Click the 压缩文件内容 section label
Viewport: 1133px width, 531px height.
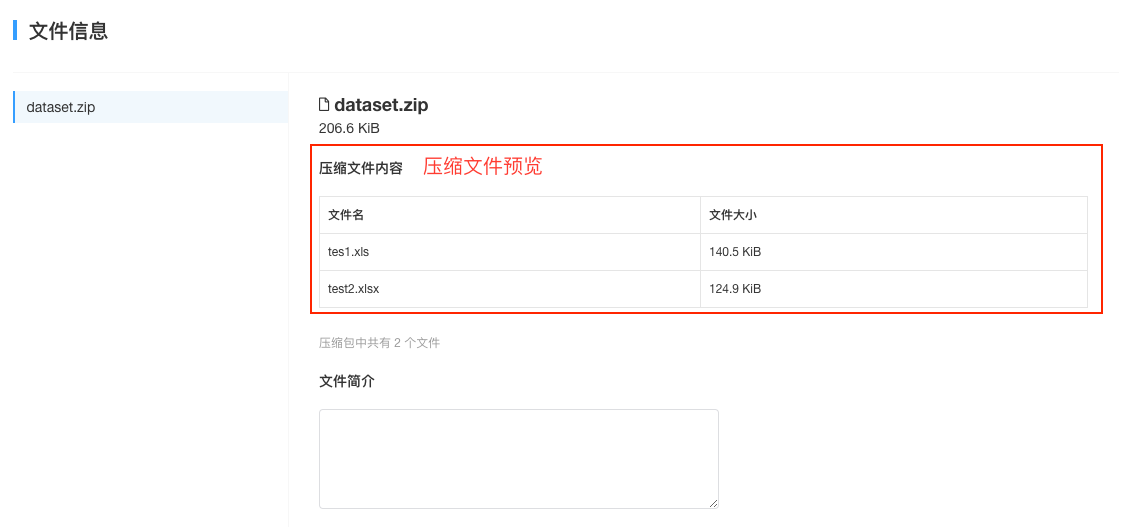click(x=361, y=169)
